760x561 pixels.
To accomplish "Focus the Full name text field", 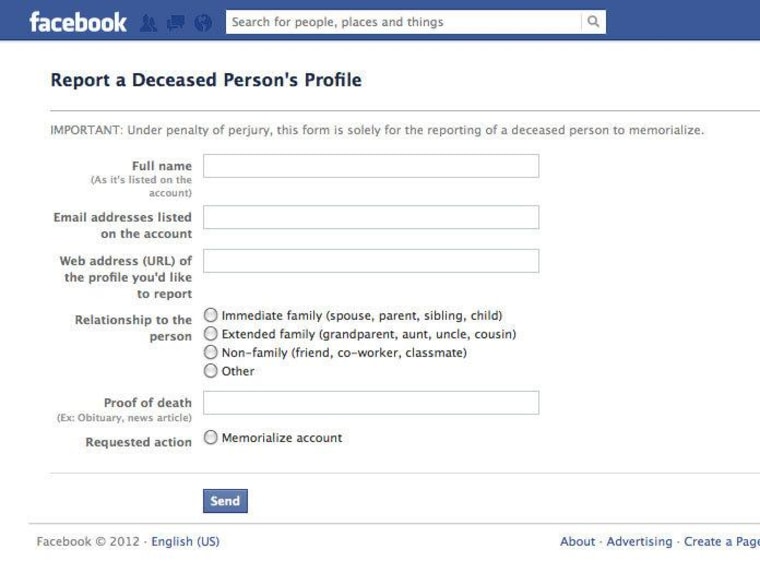I will (371, 166).
